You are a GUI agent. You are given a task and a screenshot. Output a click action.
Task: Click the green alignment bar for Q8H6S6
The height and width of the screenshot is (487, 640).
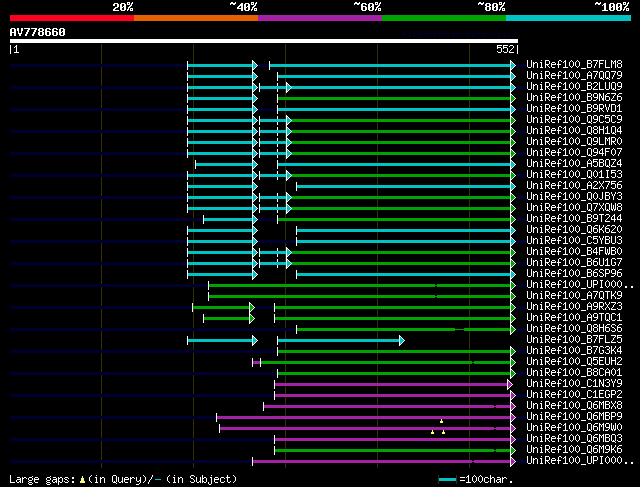pyautogui.click(x=406, y=329)
